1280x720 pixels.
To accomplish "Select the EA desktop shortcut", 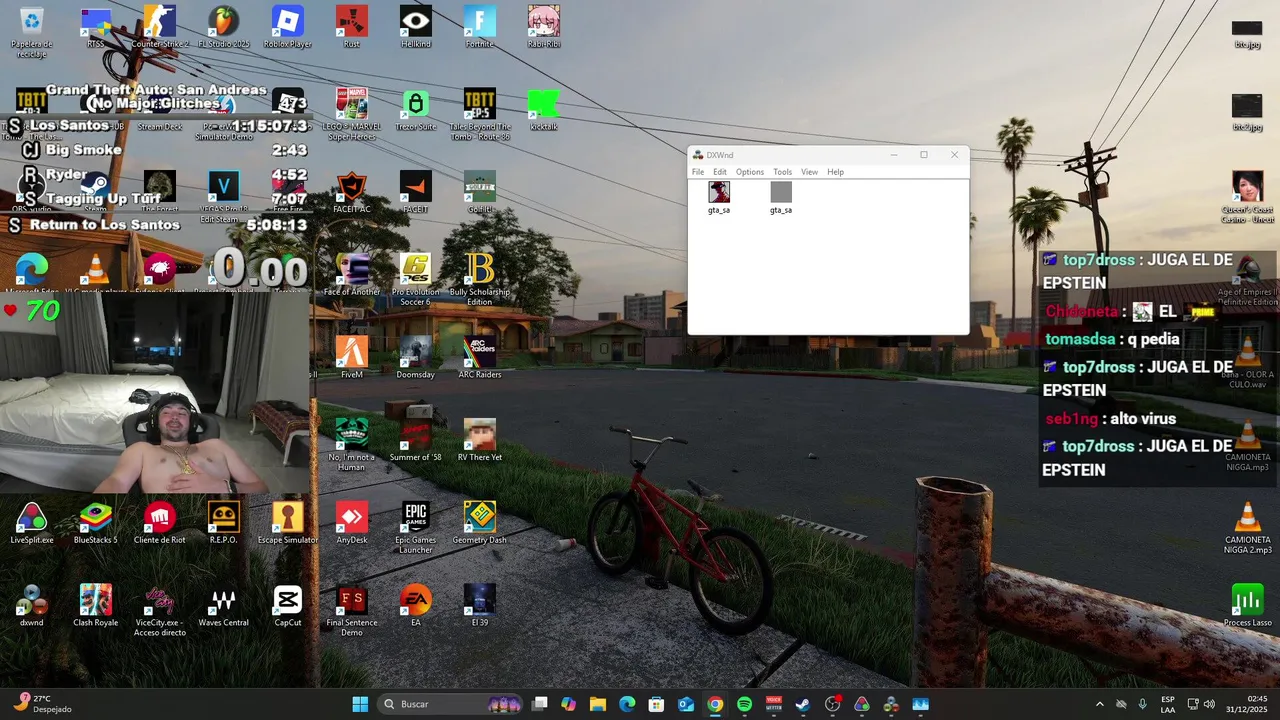I will [416, 607].
